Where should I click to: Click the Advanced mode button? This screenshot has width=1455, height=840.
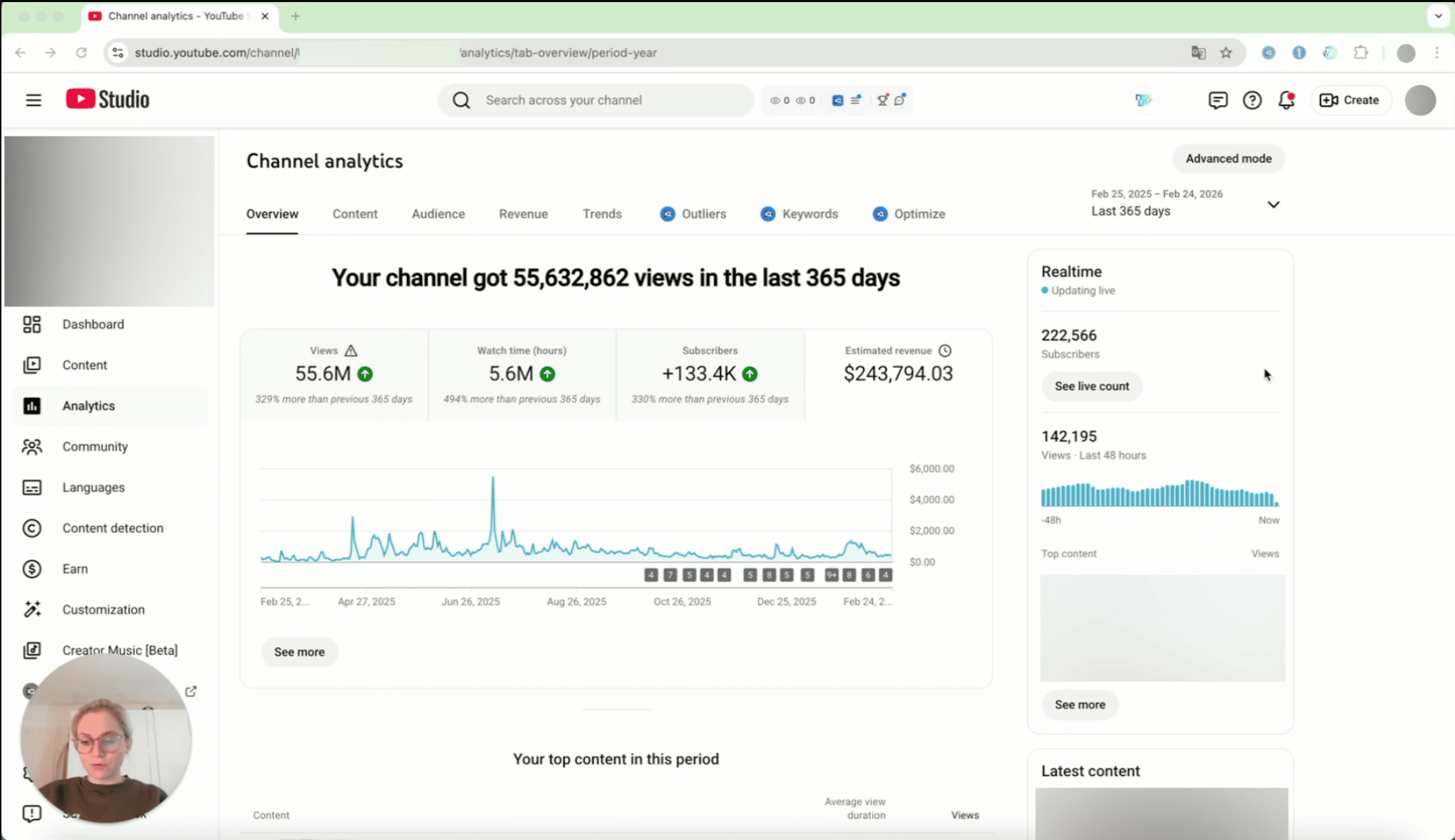pos(1228,159)
